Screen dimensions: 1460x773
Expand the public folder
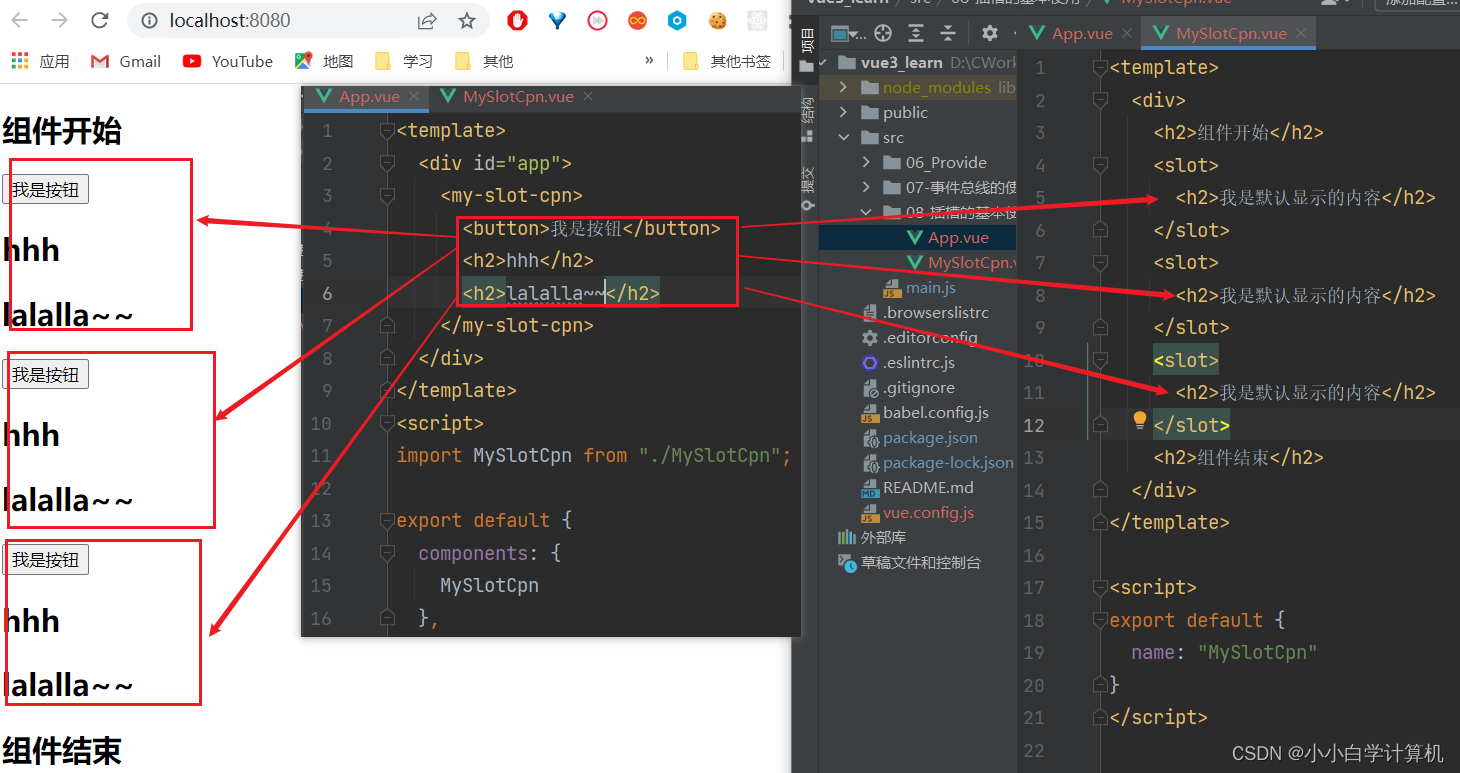(x=843, y=112)
